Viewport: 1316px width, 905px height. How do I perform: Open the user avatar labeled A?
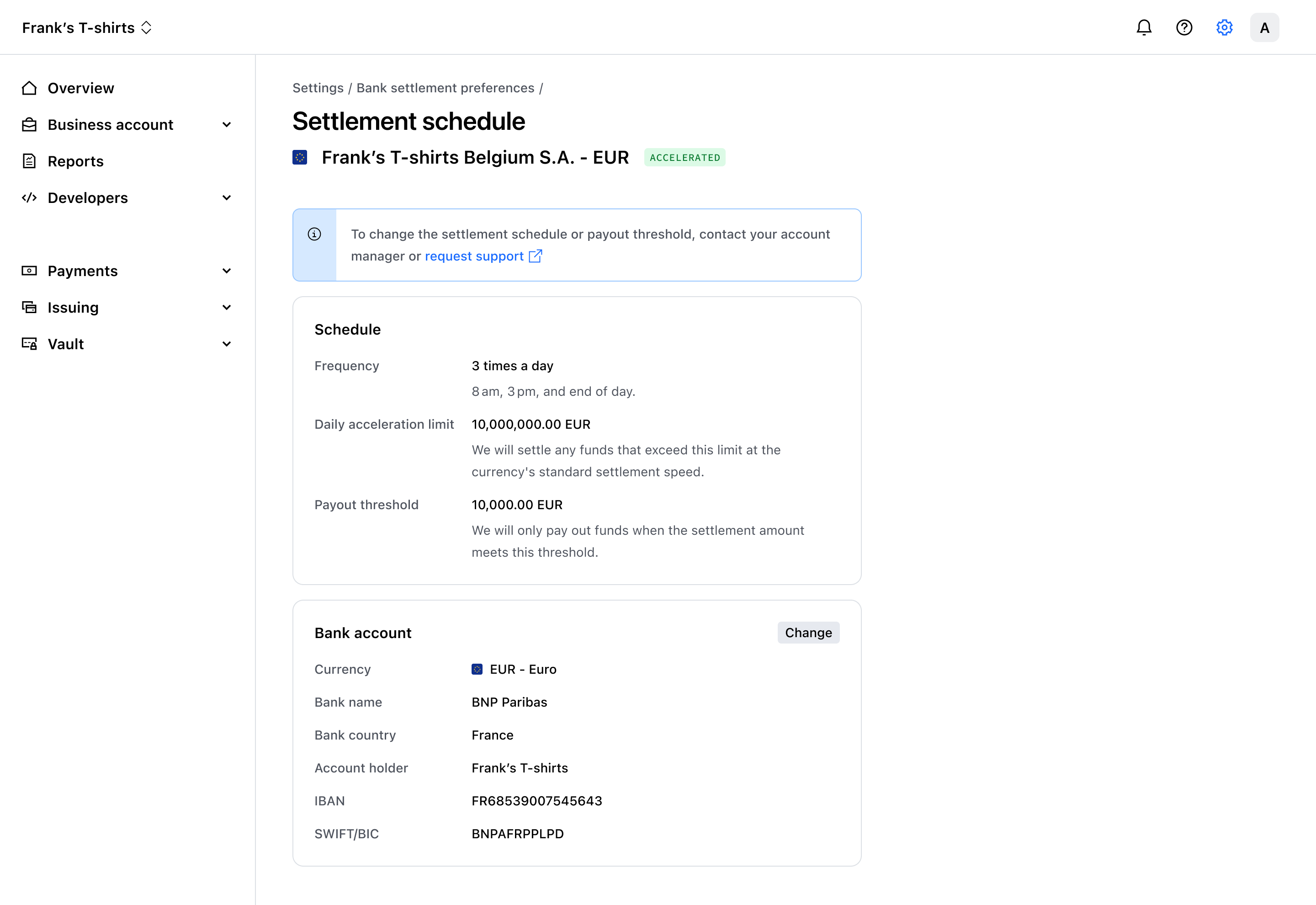(x=1264, y=27)
